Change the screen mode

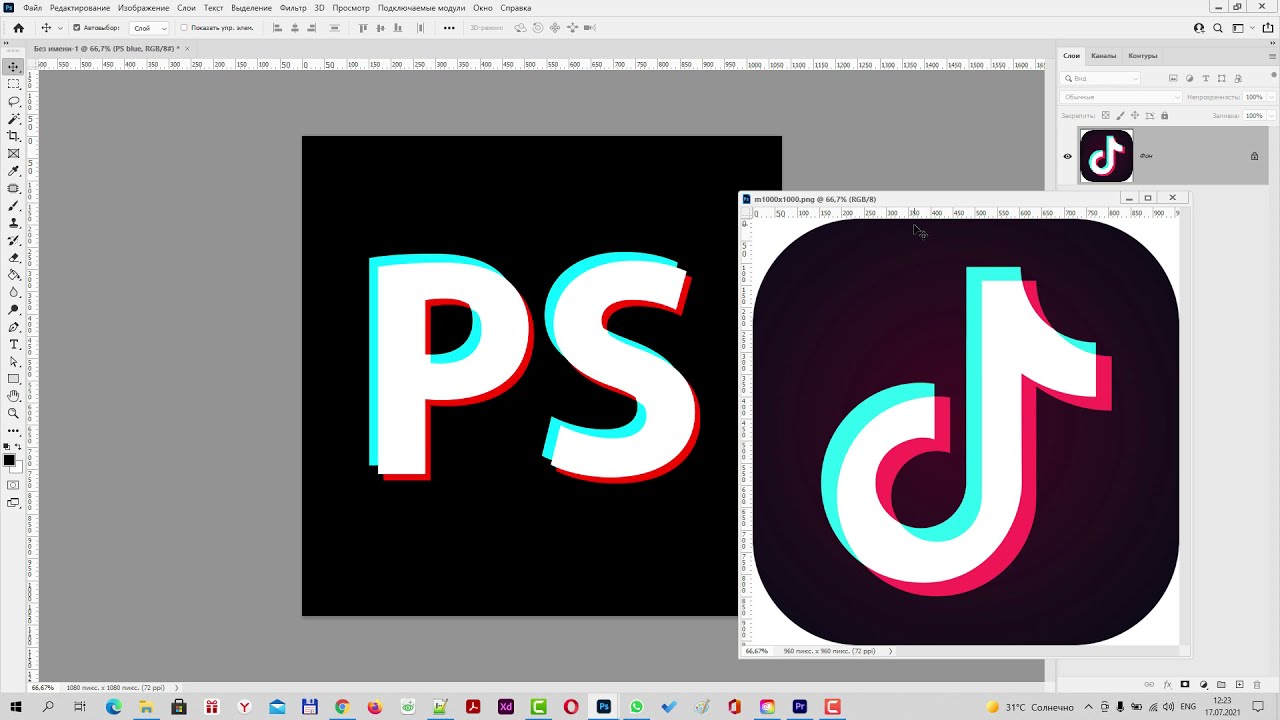click(13, 503)
